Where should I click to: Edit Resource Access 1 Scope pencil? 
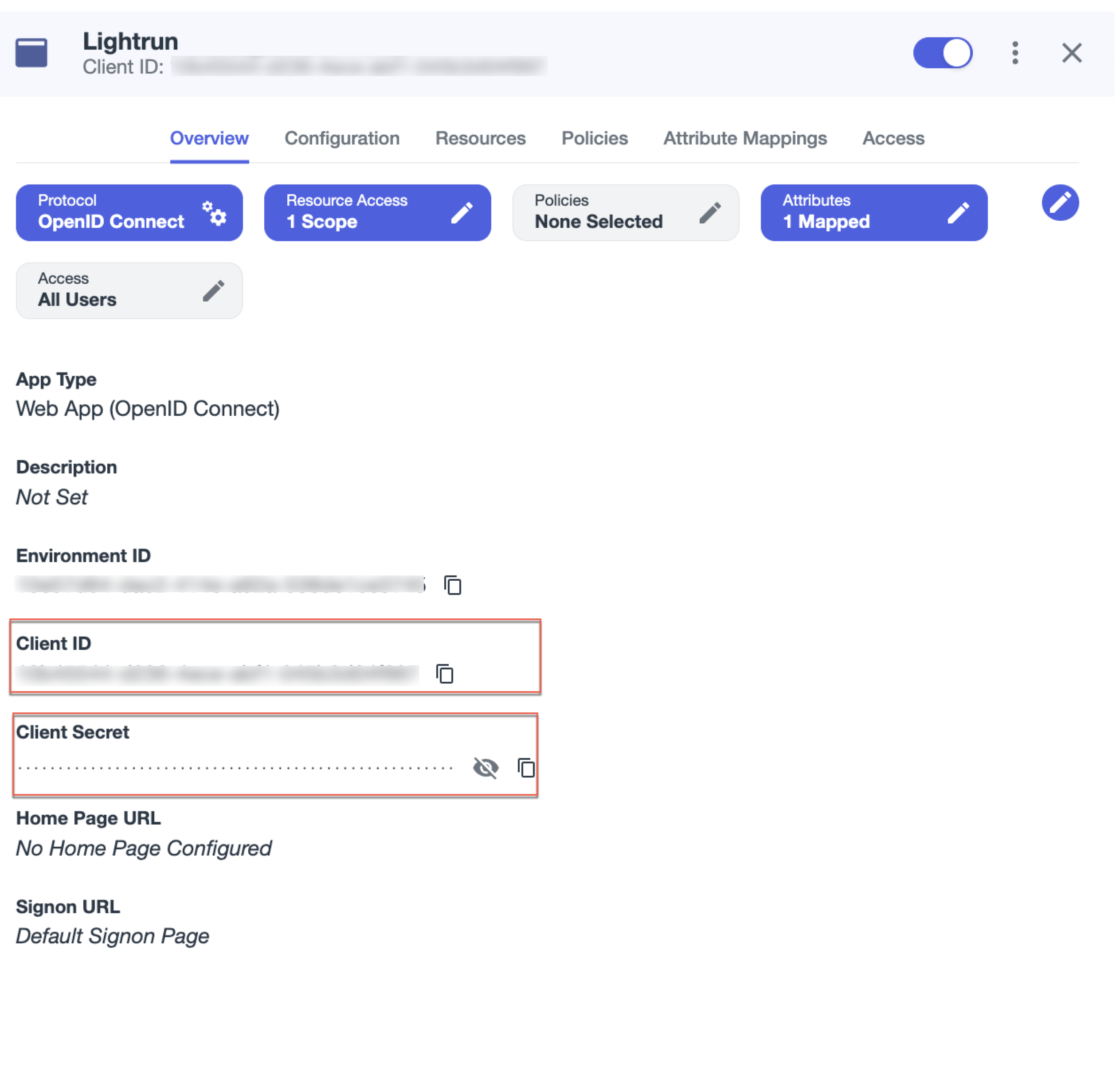[462, 213]
